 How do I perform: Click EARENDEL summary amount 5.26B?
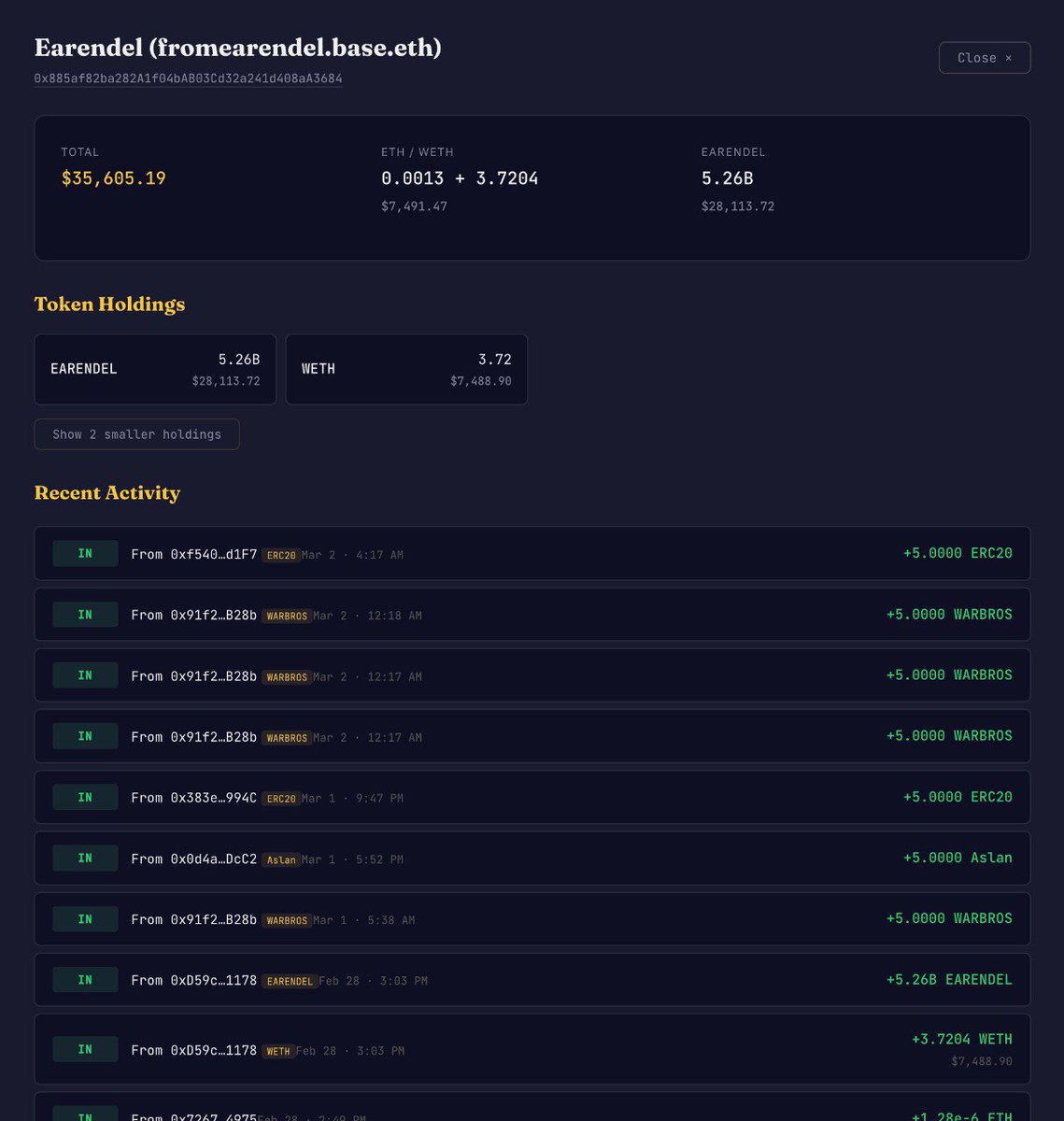(727, 178)
